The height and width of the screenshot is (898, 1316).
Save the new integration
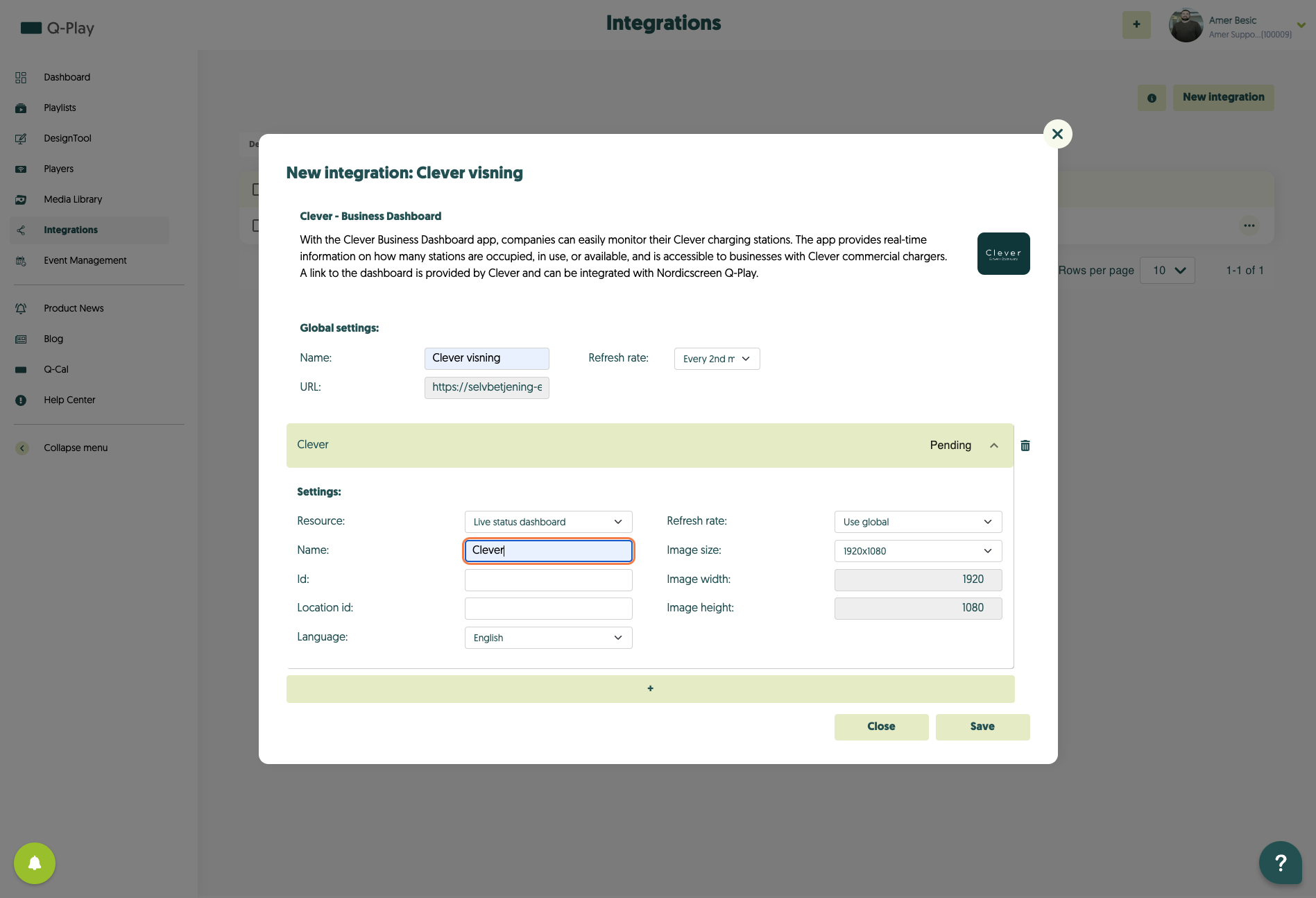(982, 727)
